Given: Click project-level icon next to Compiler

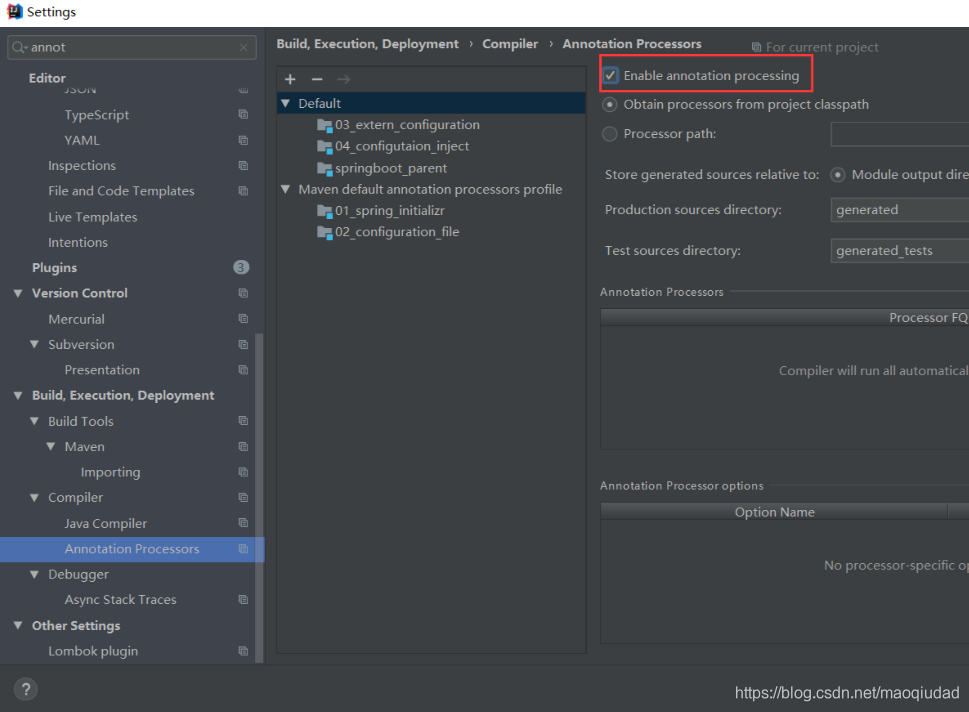Looking at the screenshot, I should pyautogui.click(x=243, y=498).
